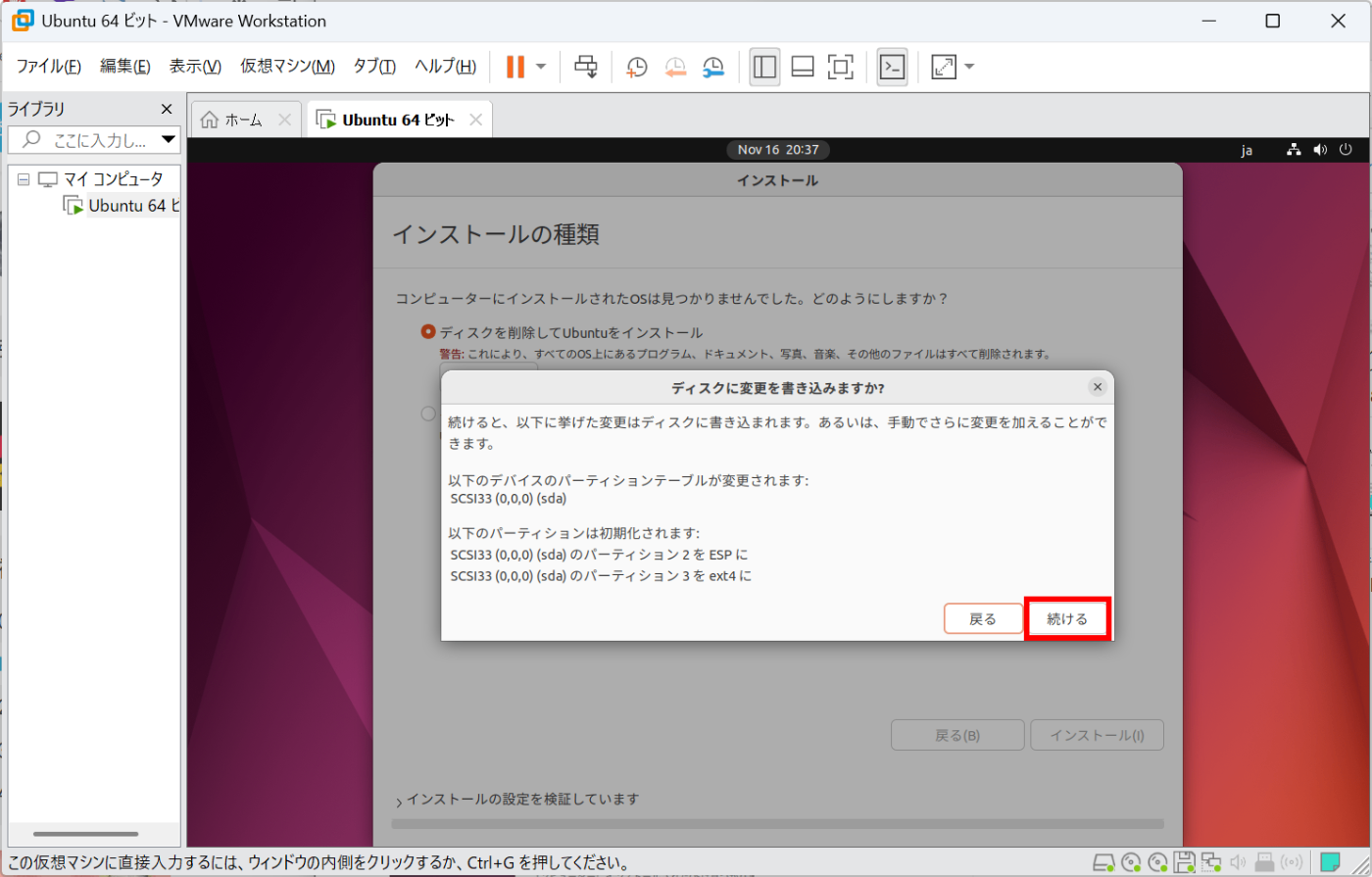The image size is (1372, 877).
Task: Click the パーティション 2 を ESP に line
Action: [599, 555]
